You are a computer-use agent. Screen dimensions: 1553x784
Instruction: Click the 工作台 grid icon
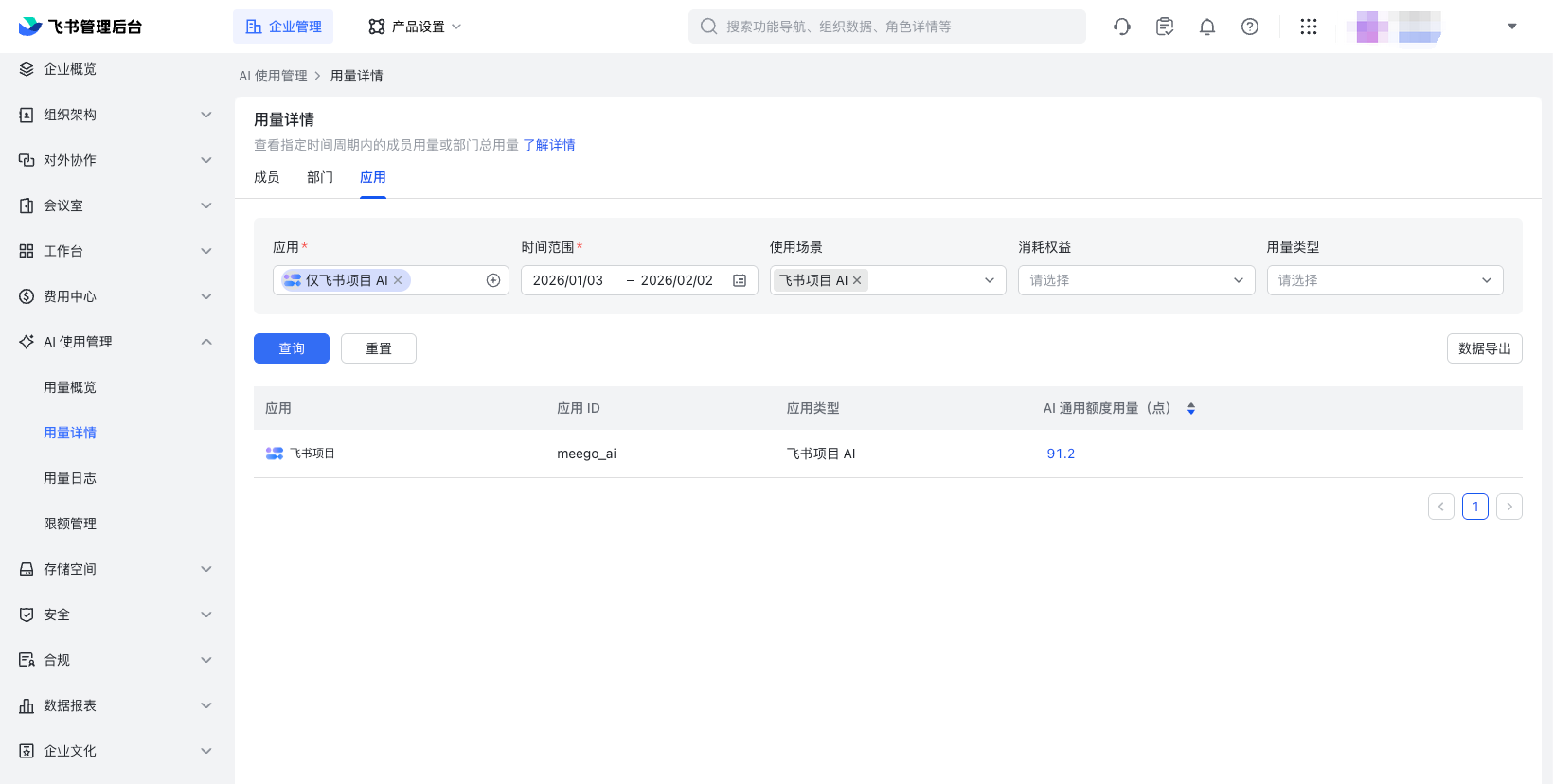(27, 251)
